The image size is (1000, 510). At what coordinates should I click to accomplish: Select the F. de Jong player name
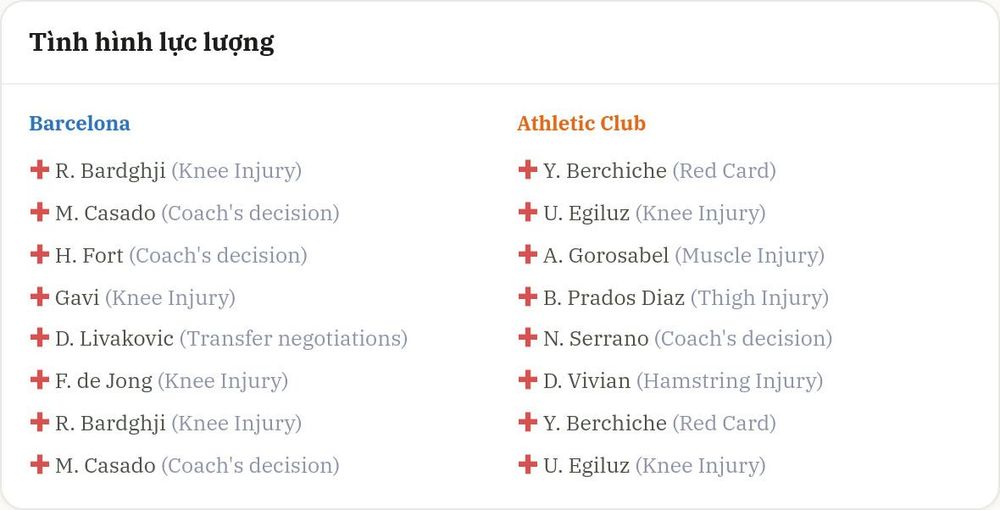(104, 381)
